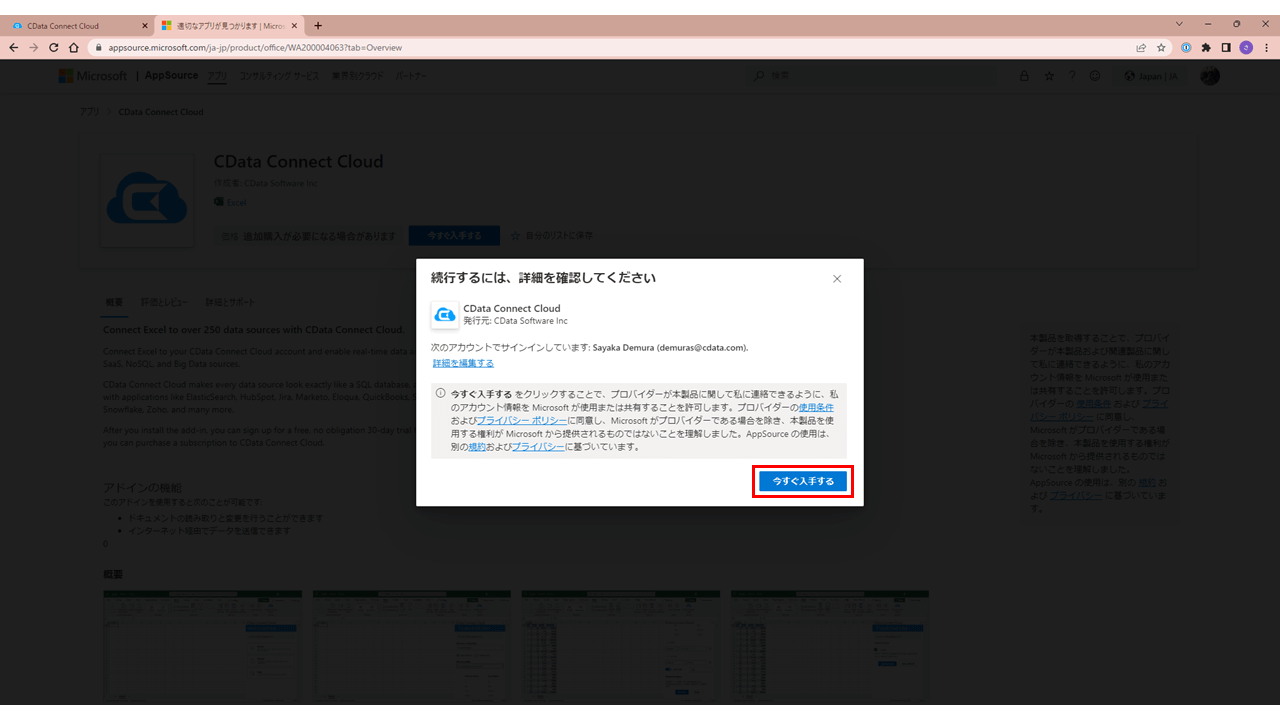Viewport: 1280px width, 720px height.
Task: Go back to the previous page
Action: (14, 47)
